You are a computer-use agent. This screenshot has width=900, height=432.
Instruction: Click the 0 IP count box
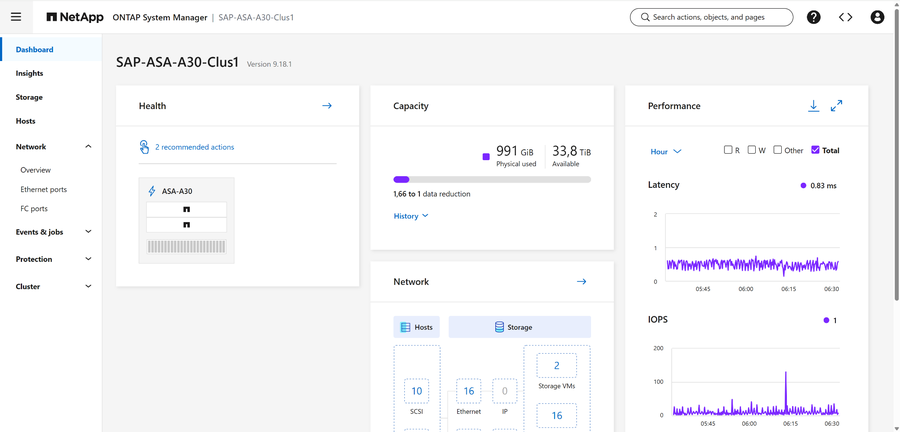(x=505, y=391)
